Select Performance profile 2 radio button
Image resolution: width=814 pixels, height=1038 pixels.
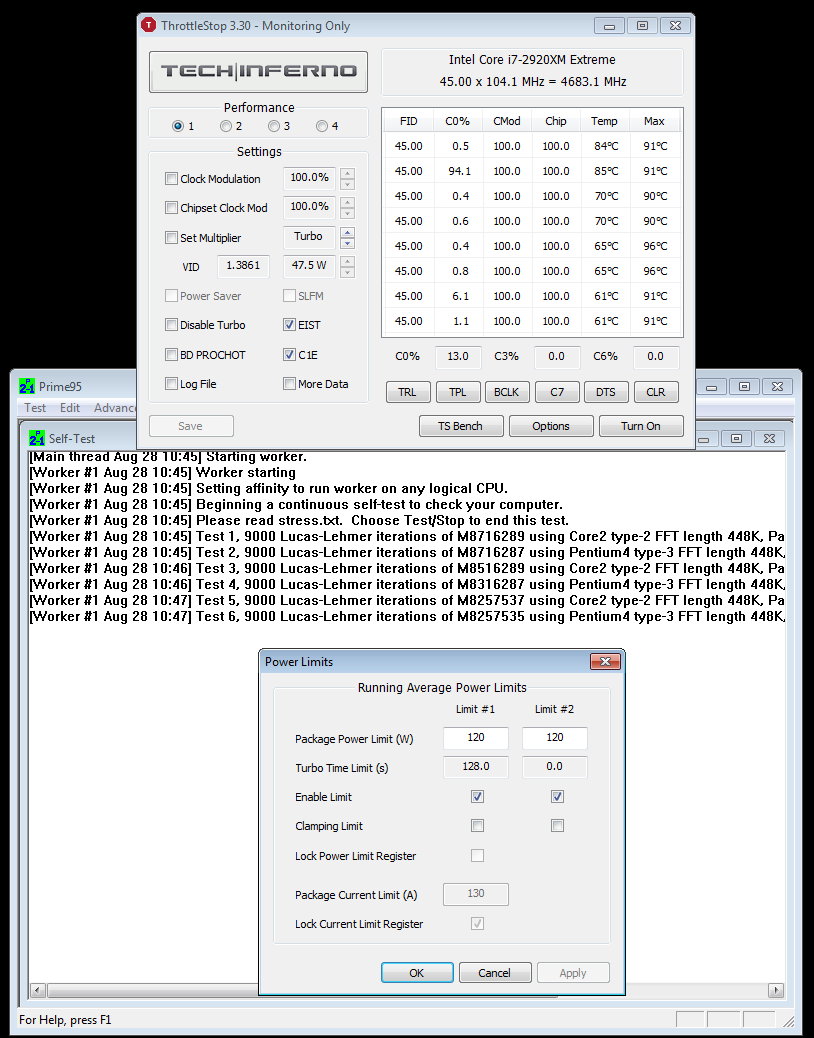226,126
